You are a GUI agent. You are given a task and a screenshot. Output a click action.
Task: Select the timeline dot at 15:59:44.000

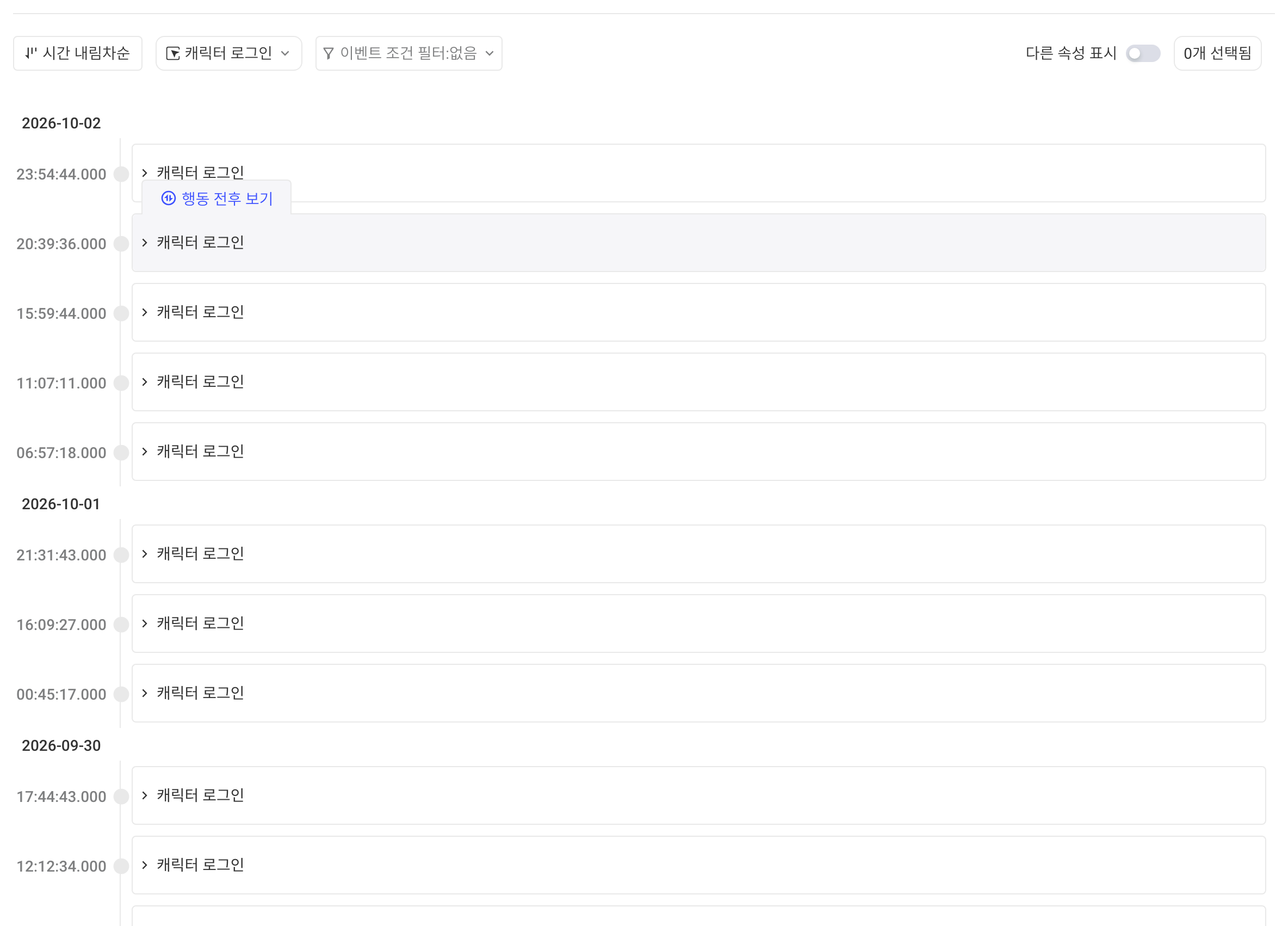pos(121,313)
